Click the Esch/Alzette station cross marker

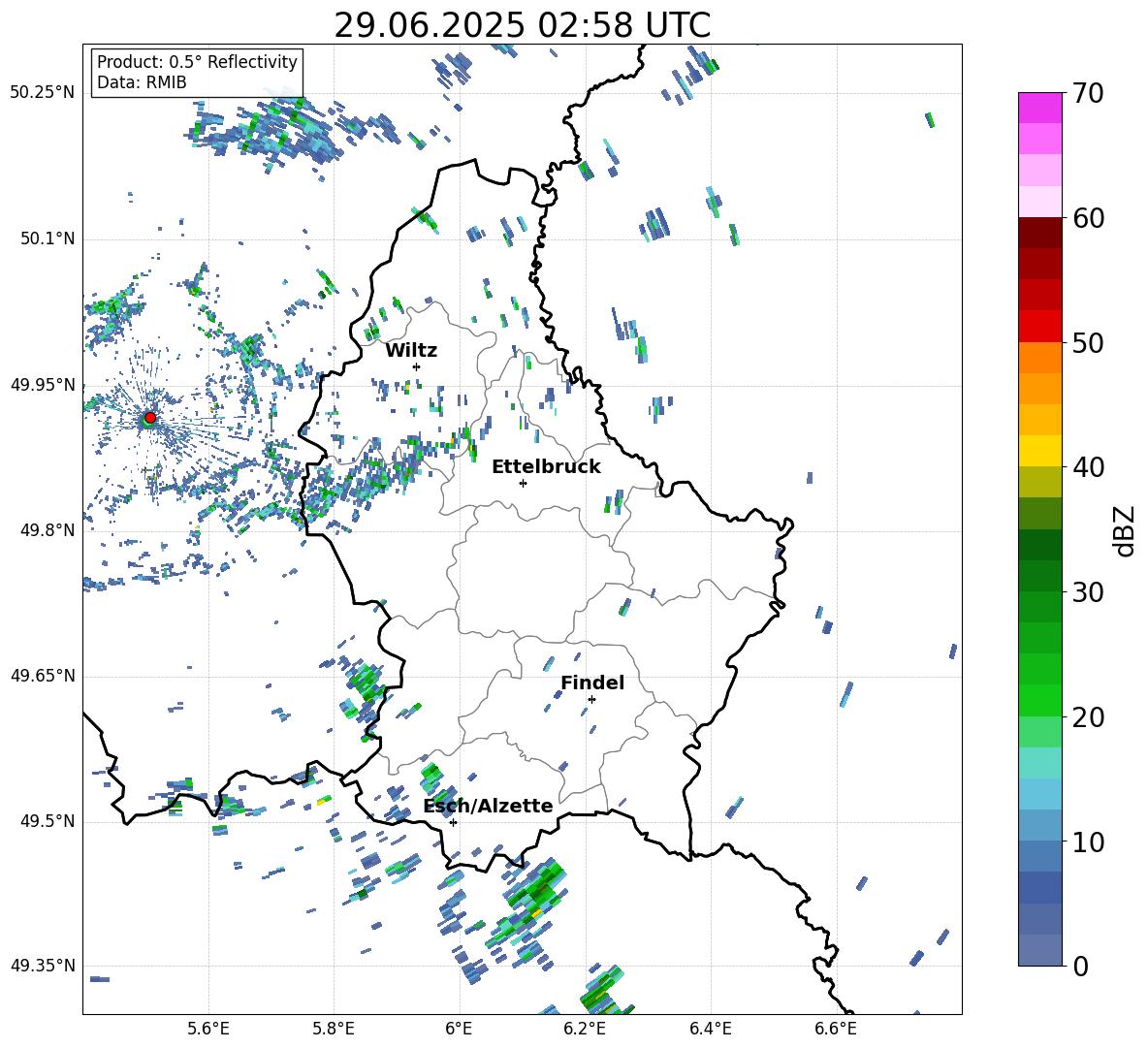[x=453, y=822]
